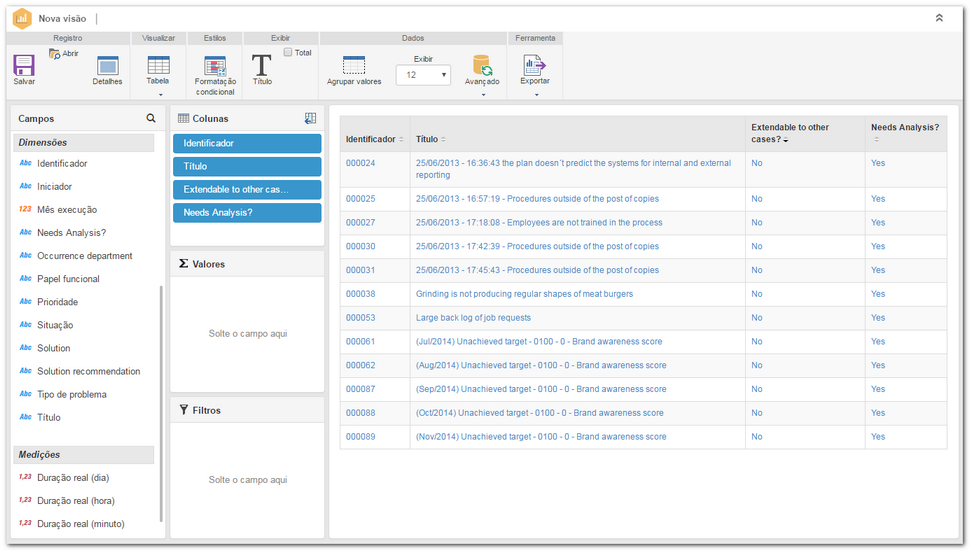
Task: Select the Tabela visualization icon
Action: (158, 65)
